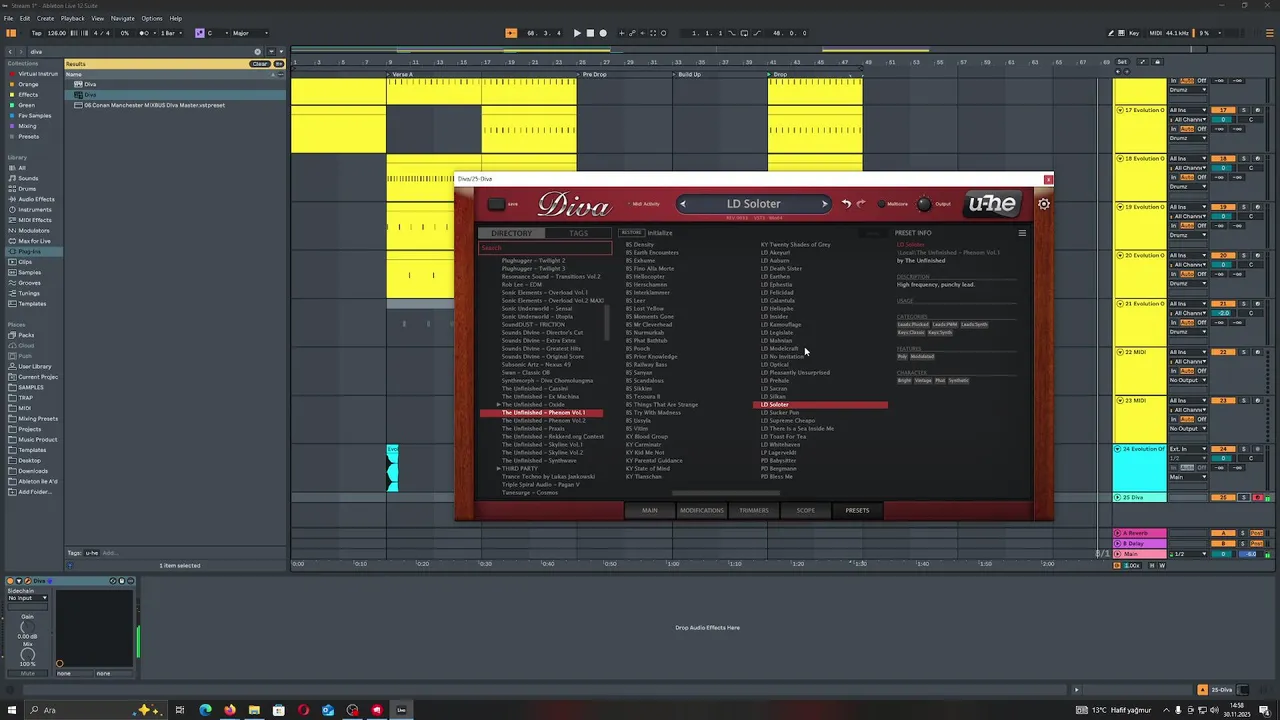Open the Opera browser taskbar icon
1280x720 pixels.
pyautogui.click(x=303, y=710)
